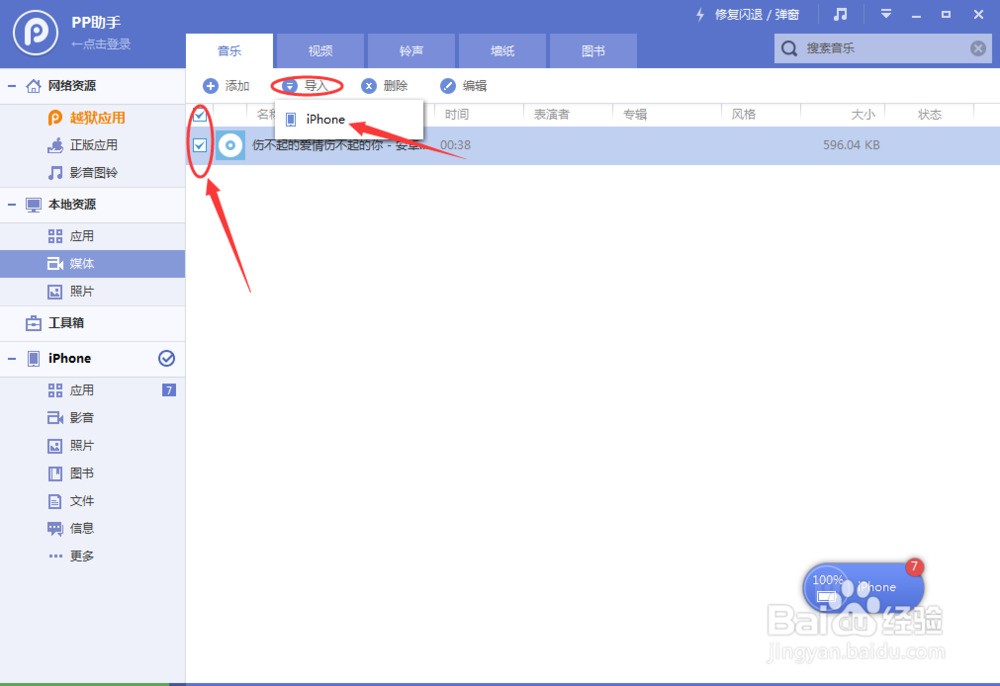Viewport: 1000px width, 686px height.
Task: Click the 00:38 duration cell
Action: 455,145
